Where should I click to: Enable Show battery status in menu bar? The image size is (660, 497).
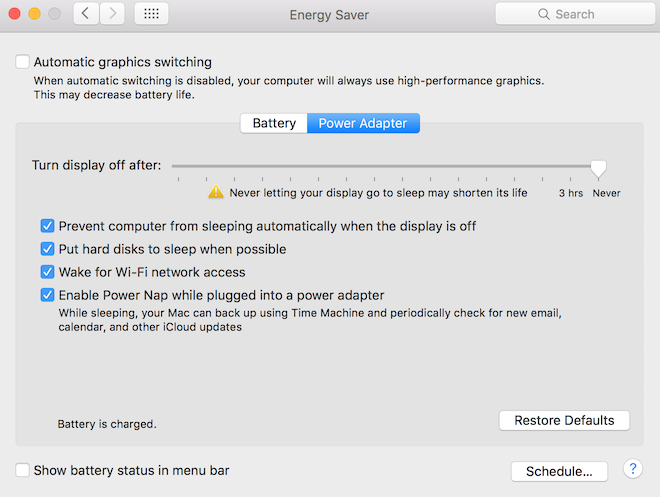coord(22,470)
